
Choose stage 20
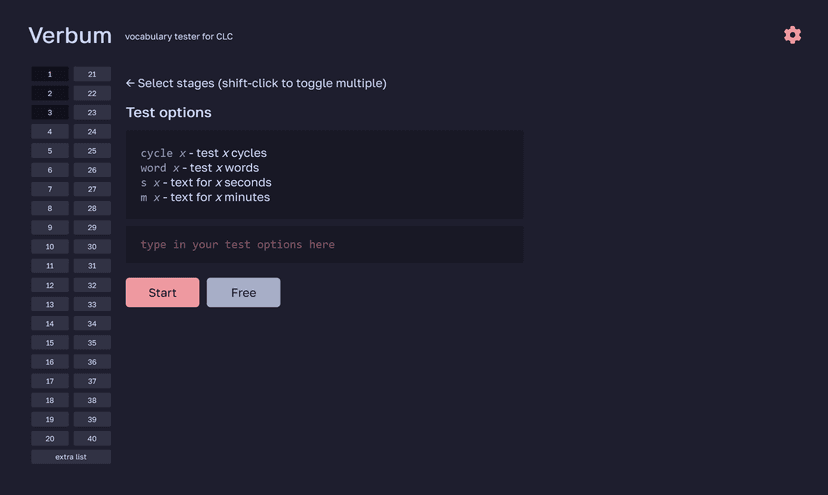[50, 438]
